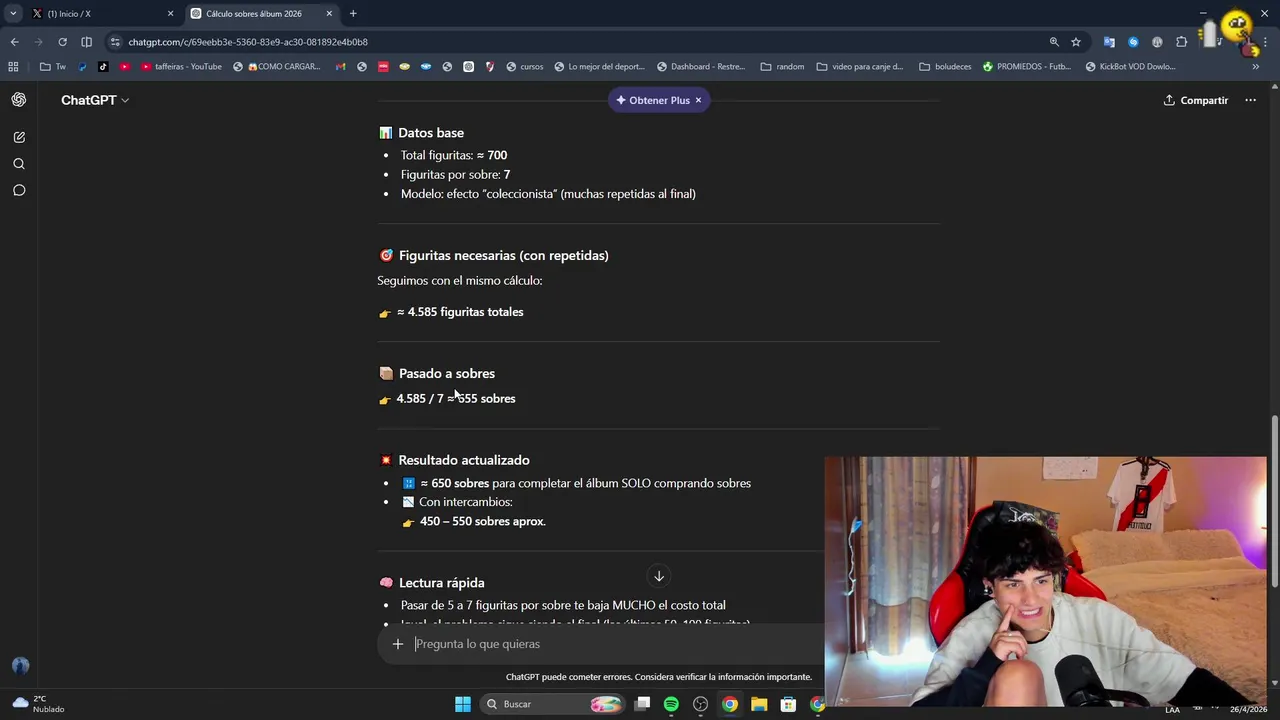Open the TikTok bookmark icon
The height and width of the screenshot is (720, 1280).
coord(103,67)
